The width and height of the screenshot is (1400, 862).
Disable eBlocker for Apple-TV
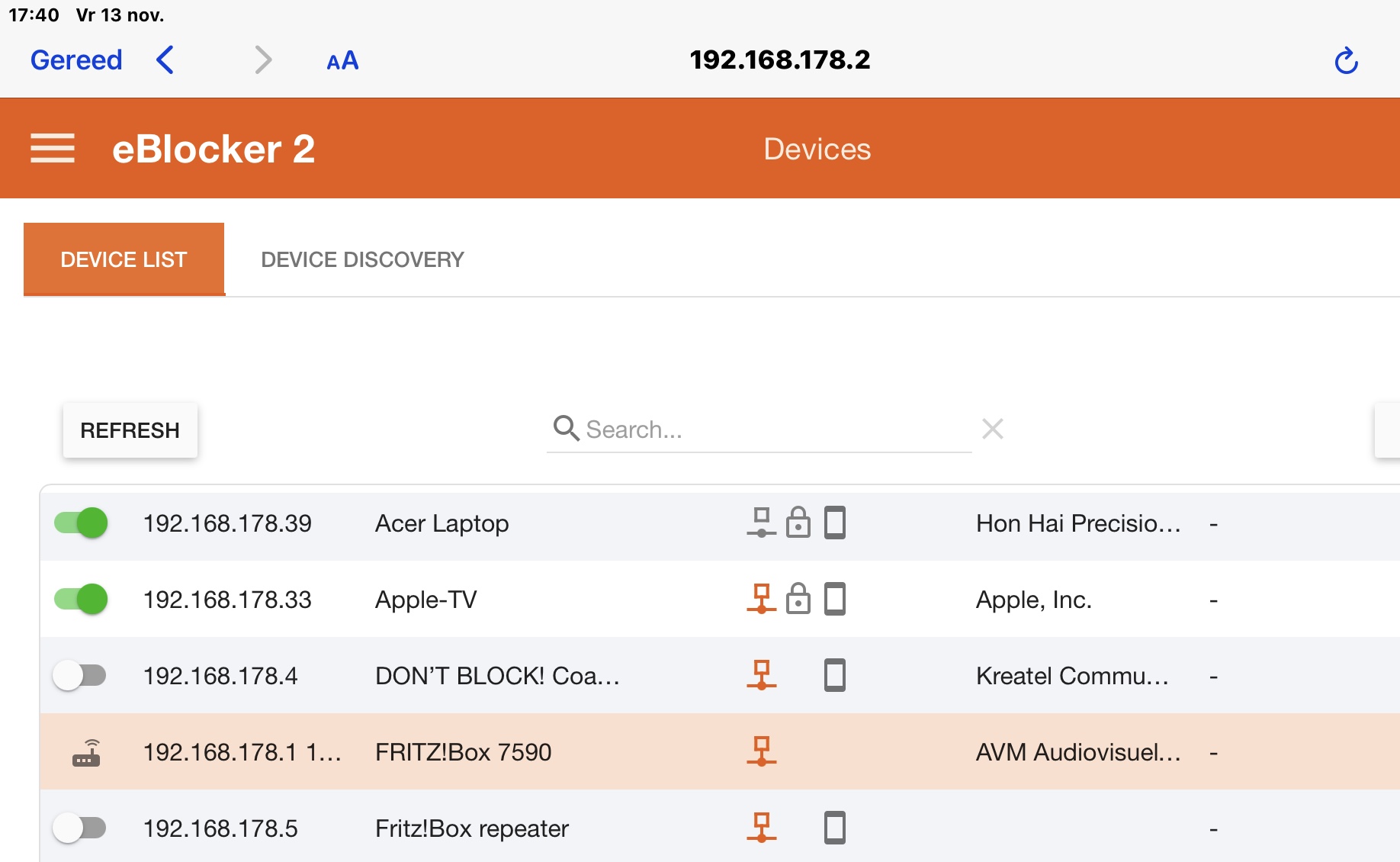80,600
